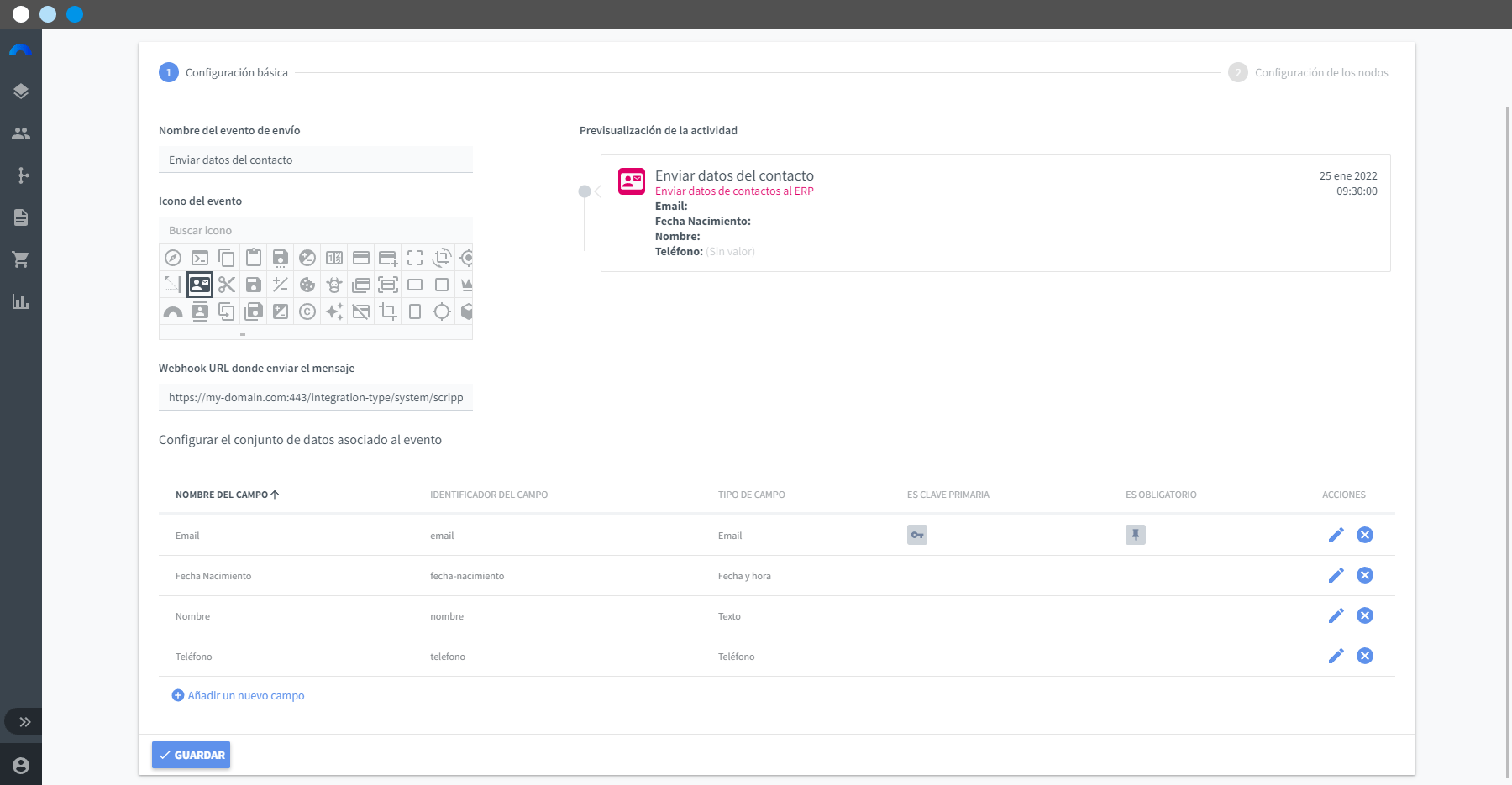The height and width of the screenshot is (785, 1512).
Task: Expand the sidebar with double chevron
Action: 24,722
